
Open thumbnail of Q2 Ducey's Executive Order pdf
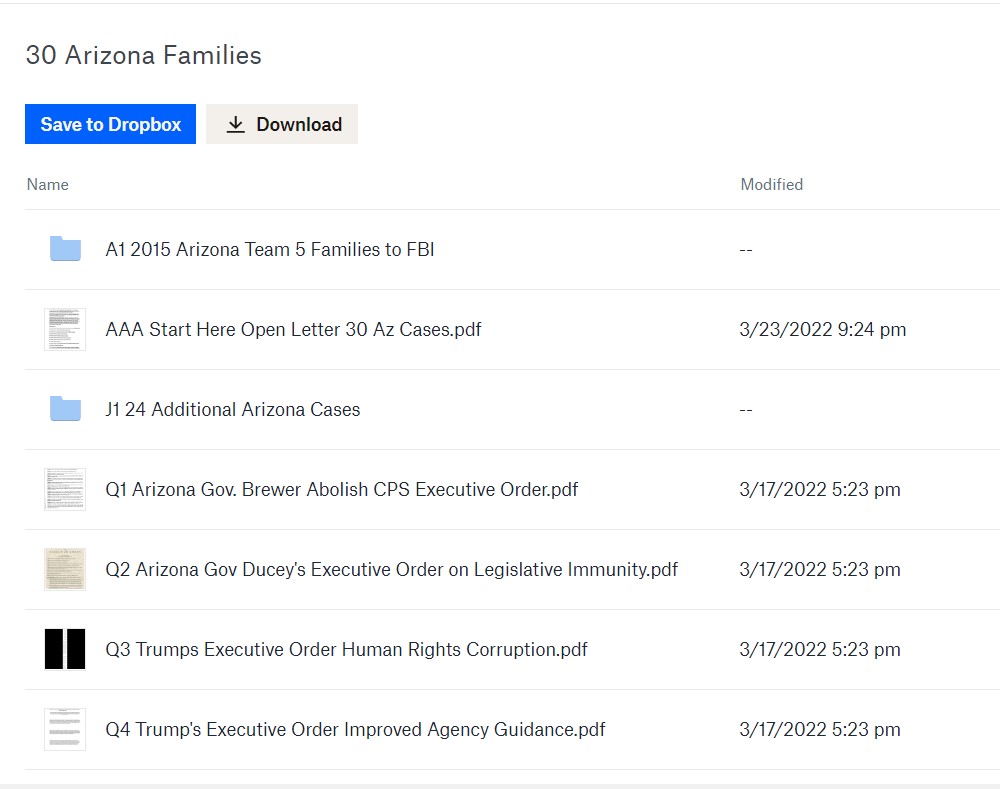(65, 569)
